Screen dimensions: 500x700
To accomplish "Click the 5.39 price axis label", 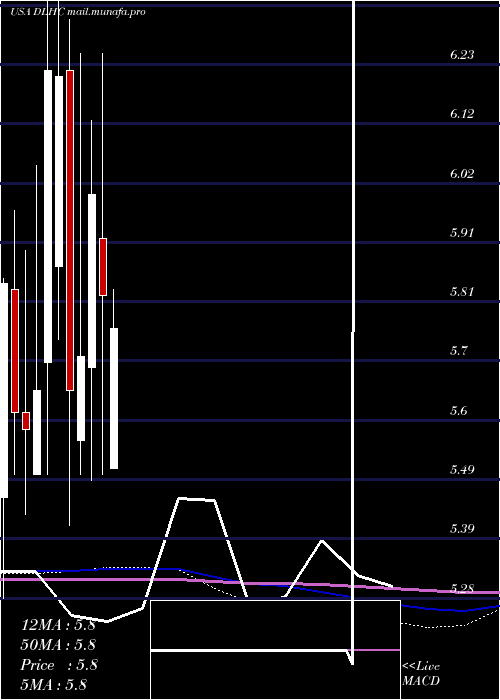I will click(x=462, y=529).
